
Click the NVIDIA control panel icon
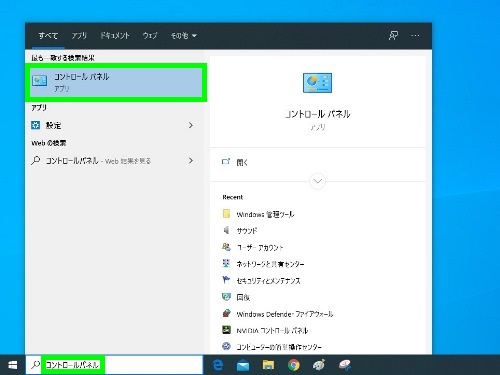click(x=226, y=330)
